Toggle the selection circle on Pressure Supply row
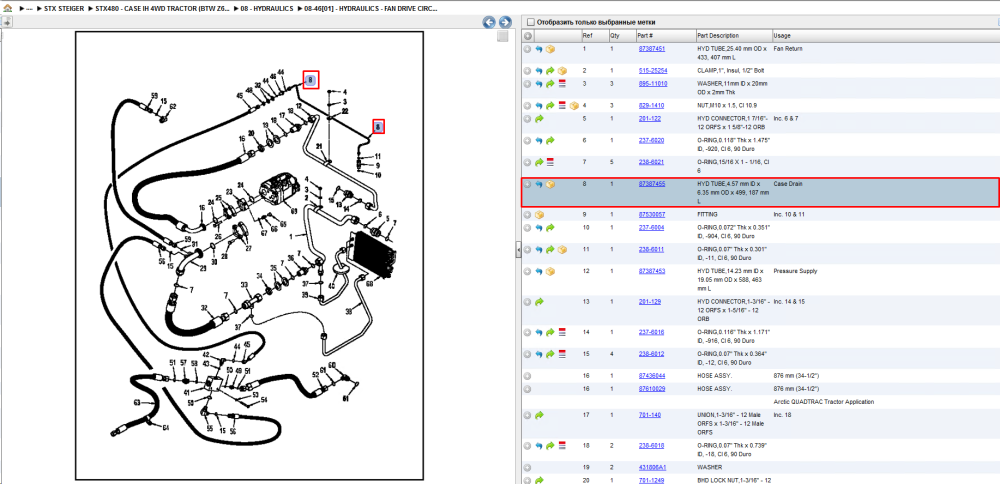Image resolution: width=1000 pixels, height=484 pixels. pyautogui.click(x=527, y=272)
